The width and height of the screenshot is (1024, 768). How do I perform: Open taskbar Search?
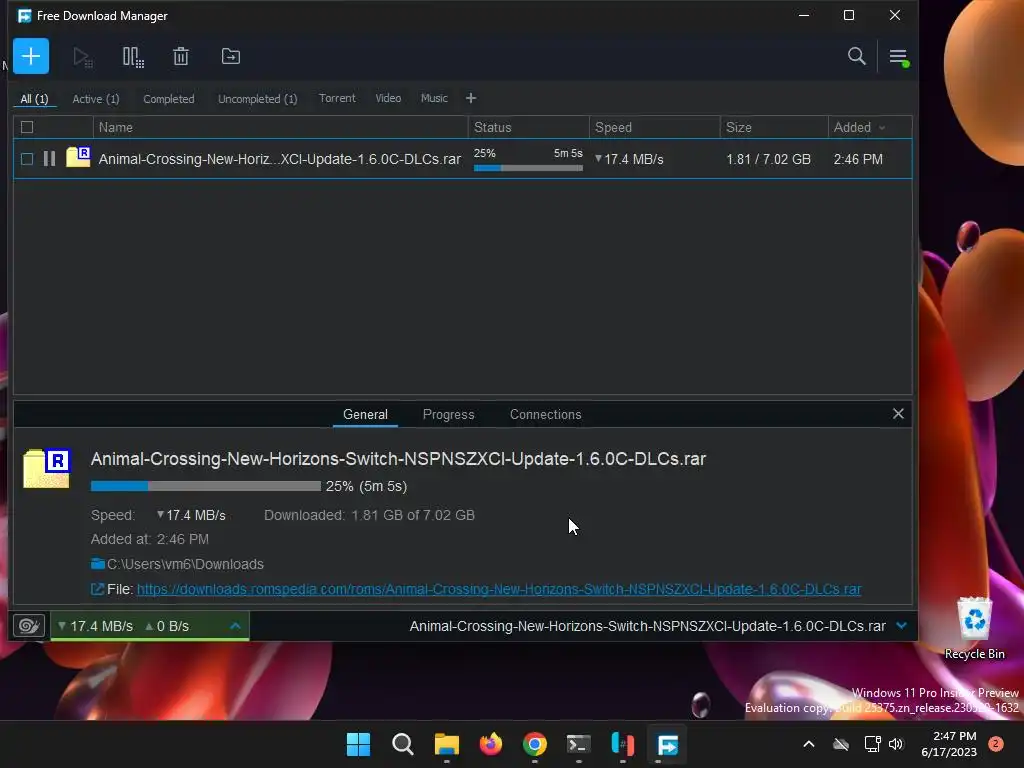402,744
